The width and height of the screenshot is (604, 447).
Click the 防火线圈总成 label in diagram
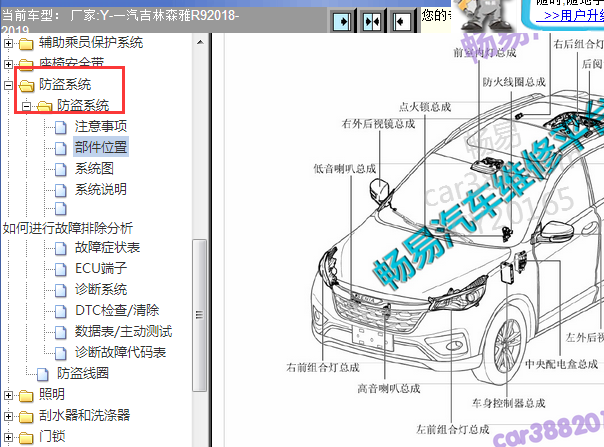point(514,82)
